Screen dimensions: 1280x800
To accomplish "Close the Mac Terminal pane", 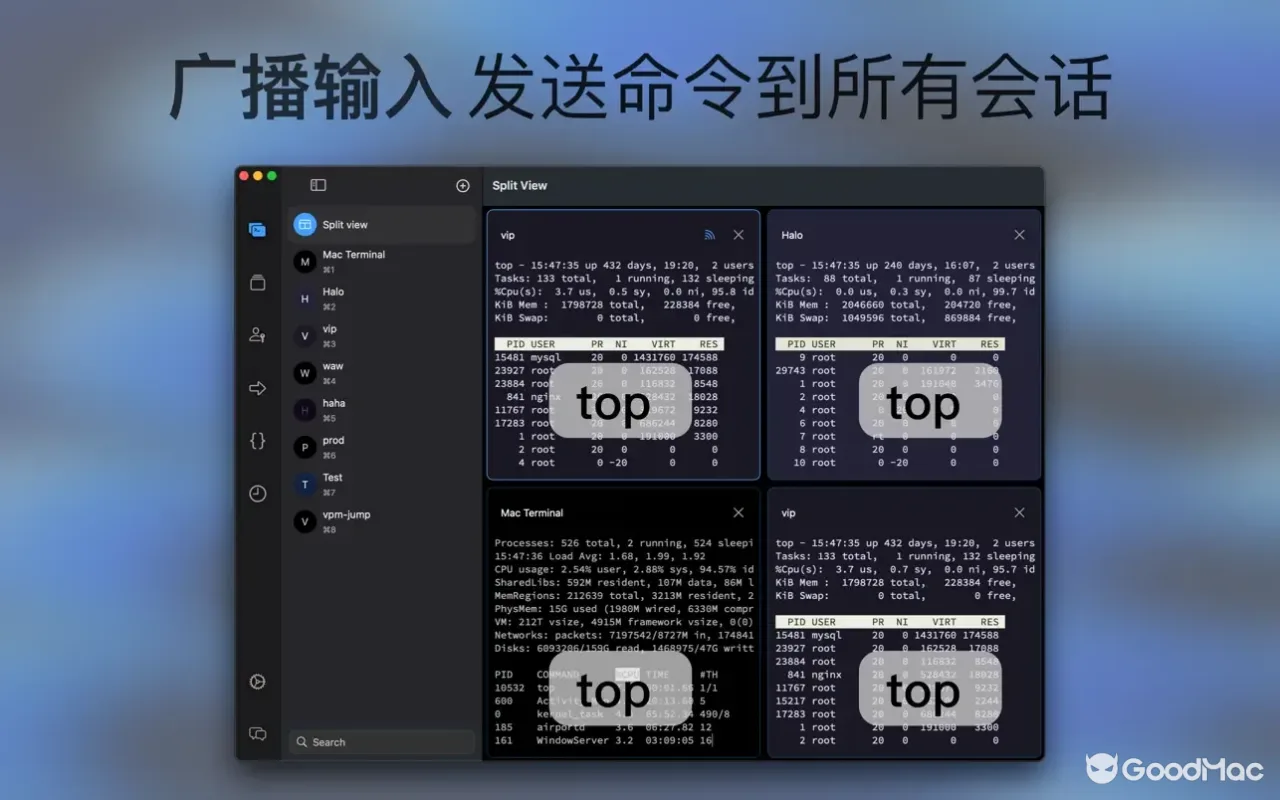I will coord(738,513).
